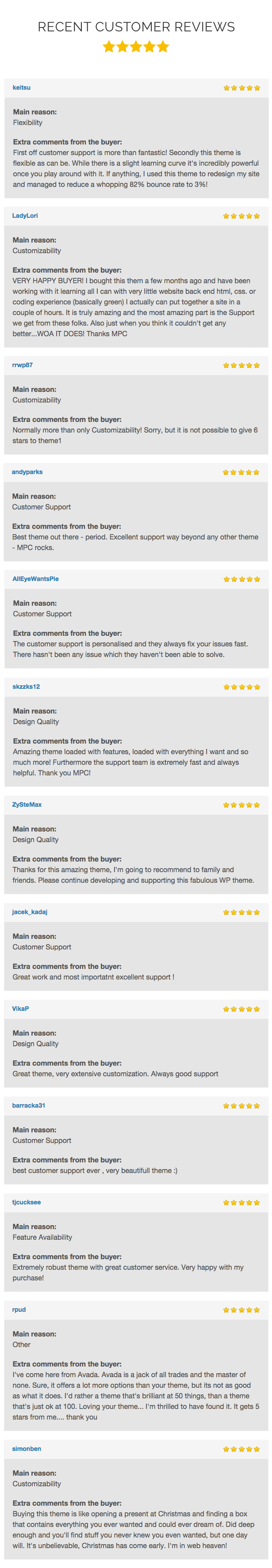Visit the andyparks profile link
The image size is (272, 1568).
pyautogui.click(x=27, y=472)
